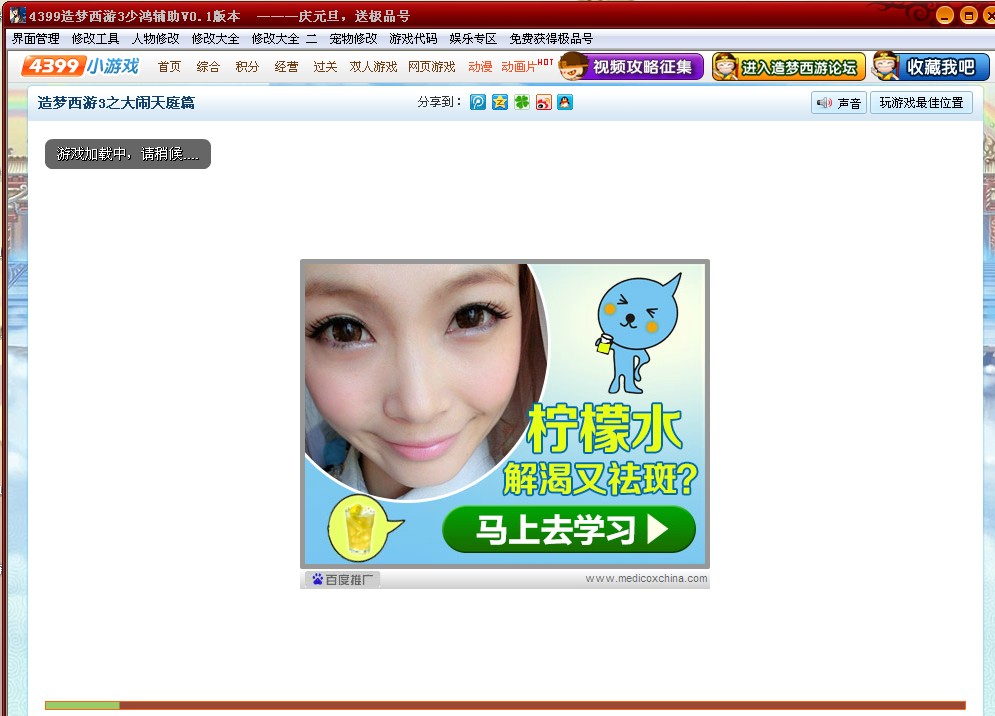
Task: Click the middle orange maximize title-bar button
Action: (x=968, y=15)
